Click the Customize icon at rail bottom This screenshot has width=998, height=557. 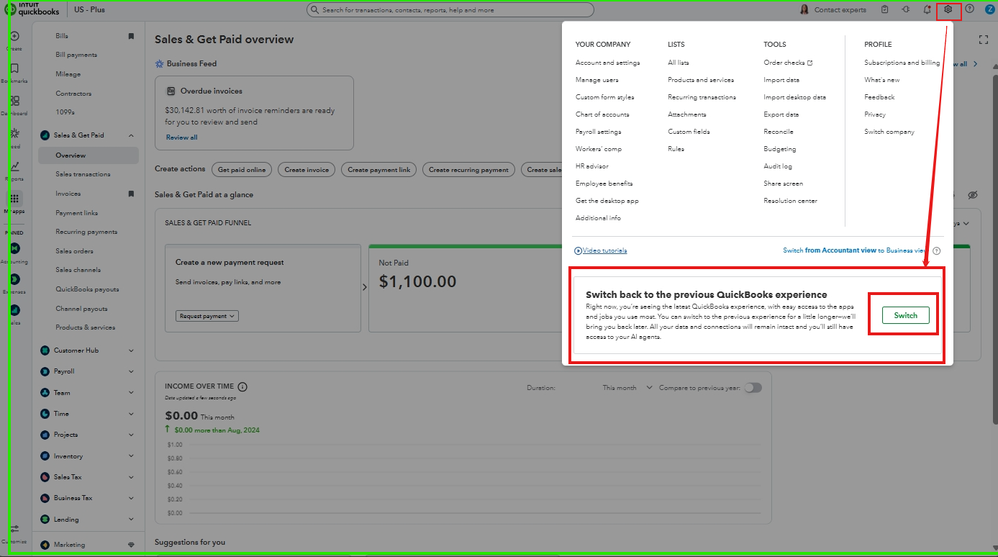click(14, 529)
